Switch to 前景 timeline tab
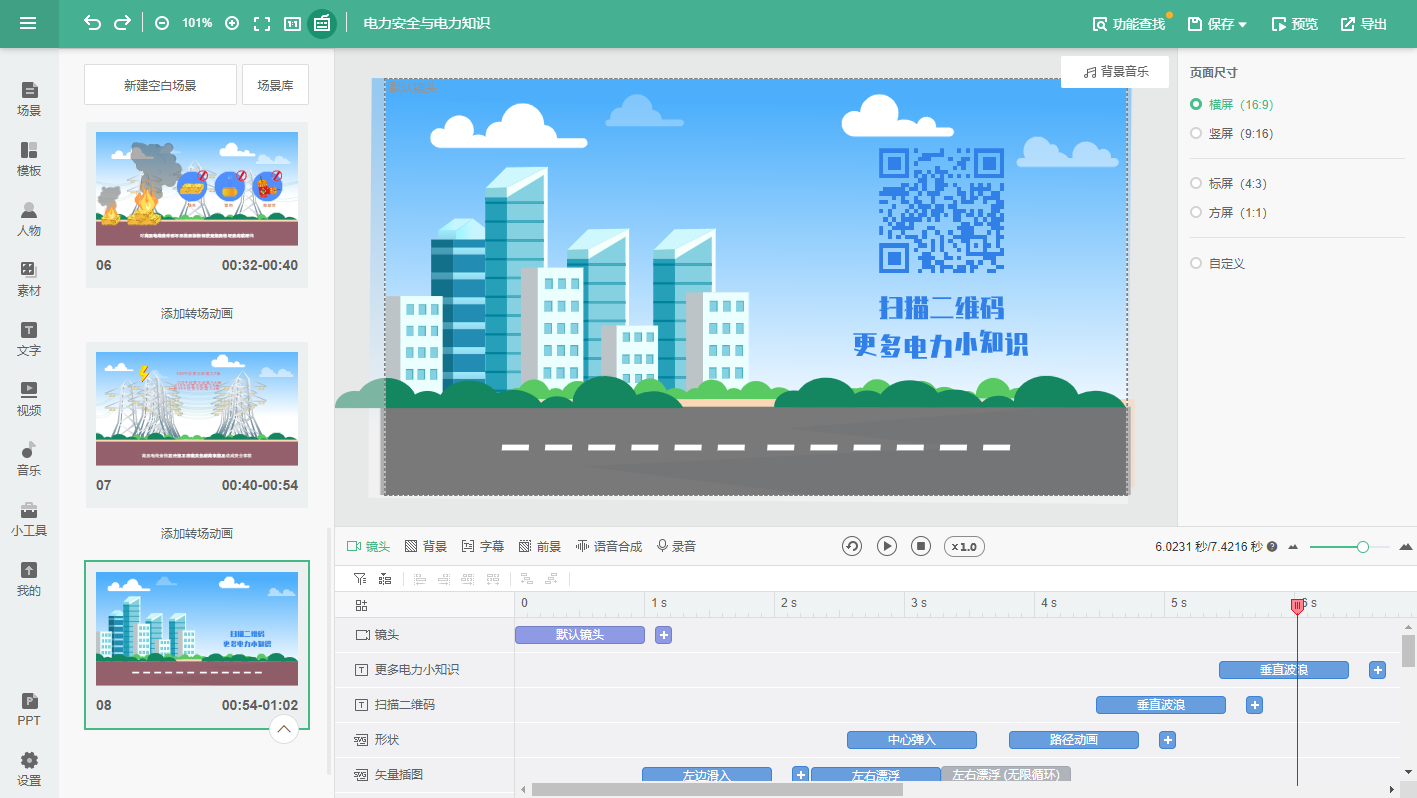1417x798 pixels. point(540,546)
